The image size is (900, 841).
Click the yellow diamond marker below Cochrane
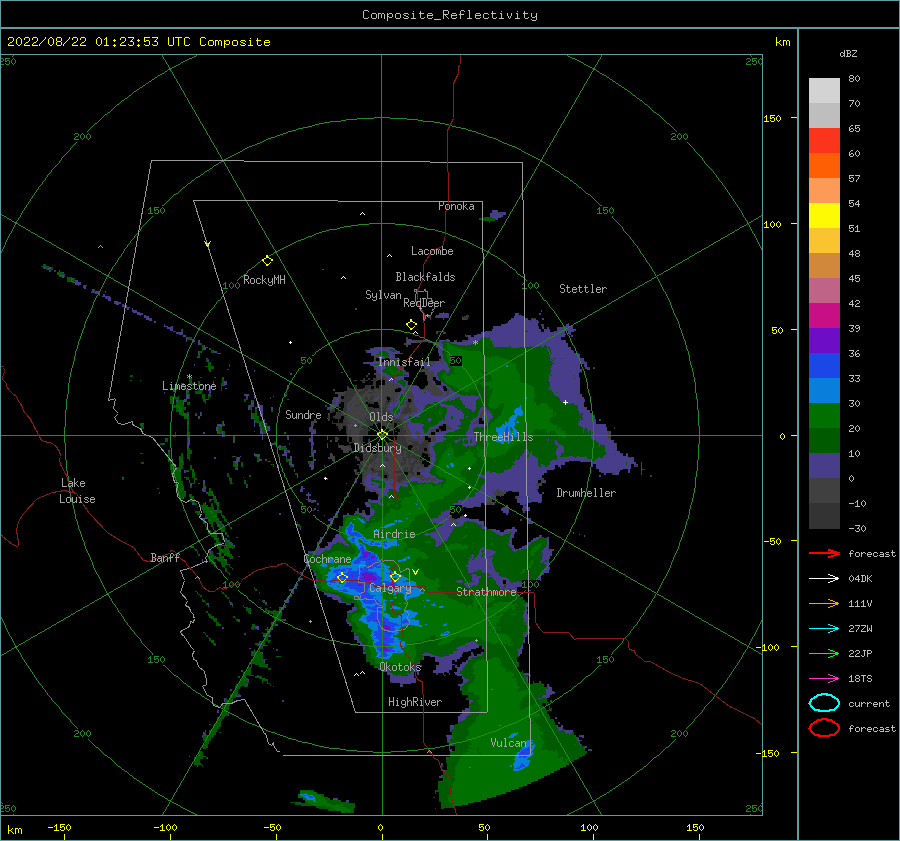coord(342,578)
